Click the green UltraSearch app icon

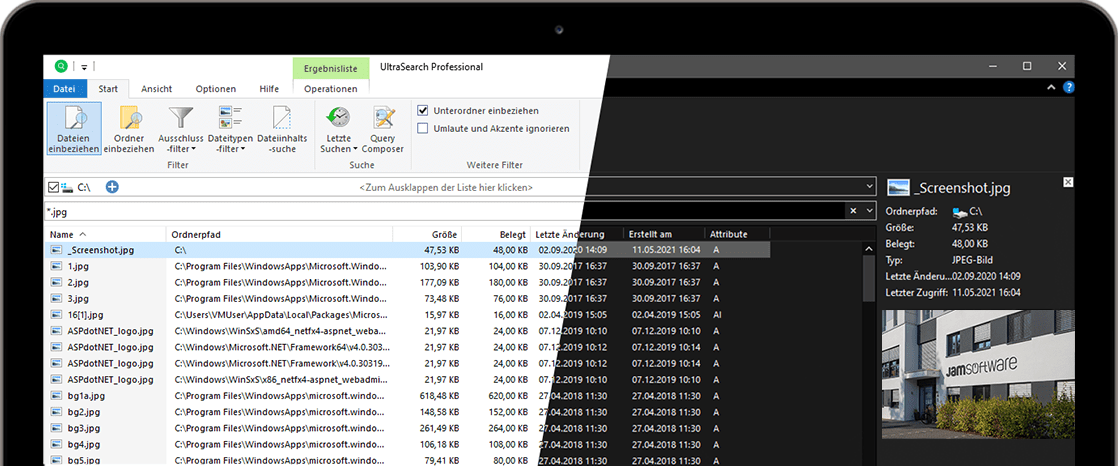61,66
